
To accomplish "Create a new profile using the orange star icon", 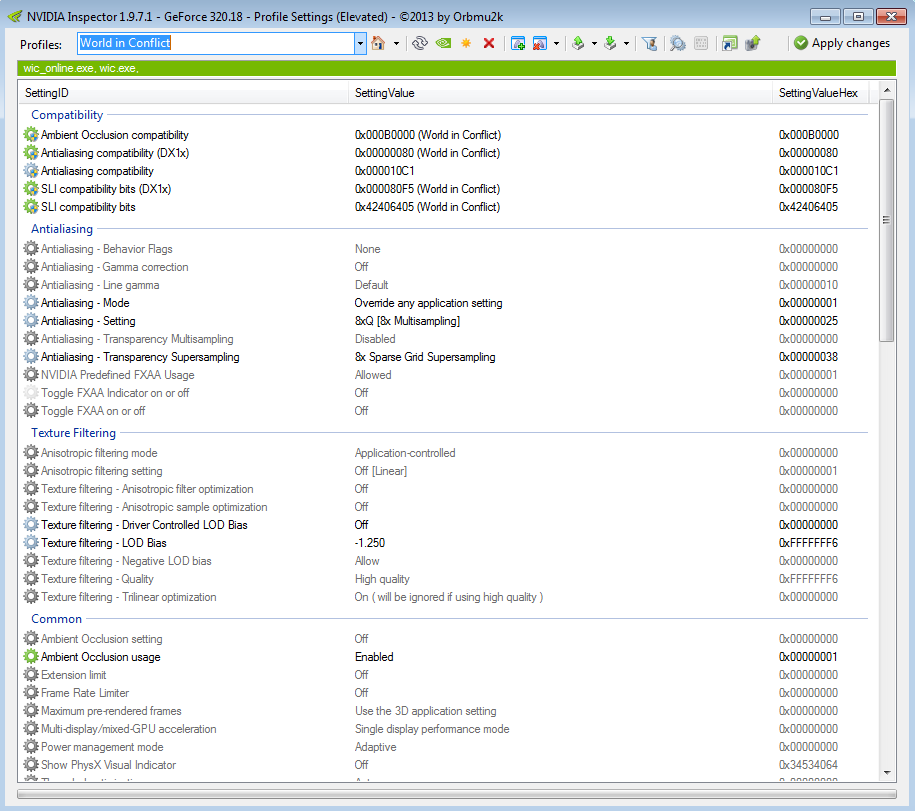I will (x=466, y=43).
